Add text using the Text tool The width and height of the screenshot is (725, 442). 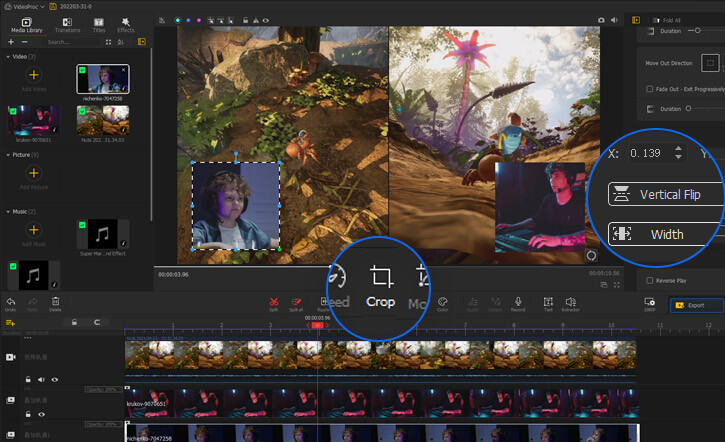[548, 301]
